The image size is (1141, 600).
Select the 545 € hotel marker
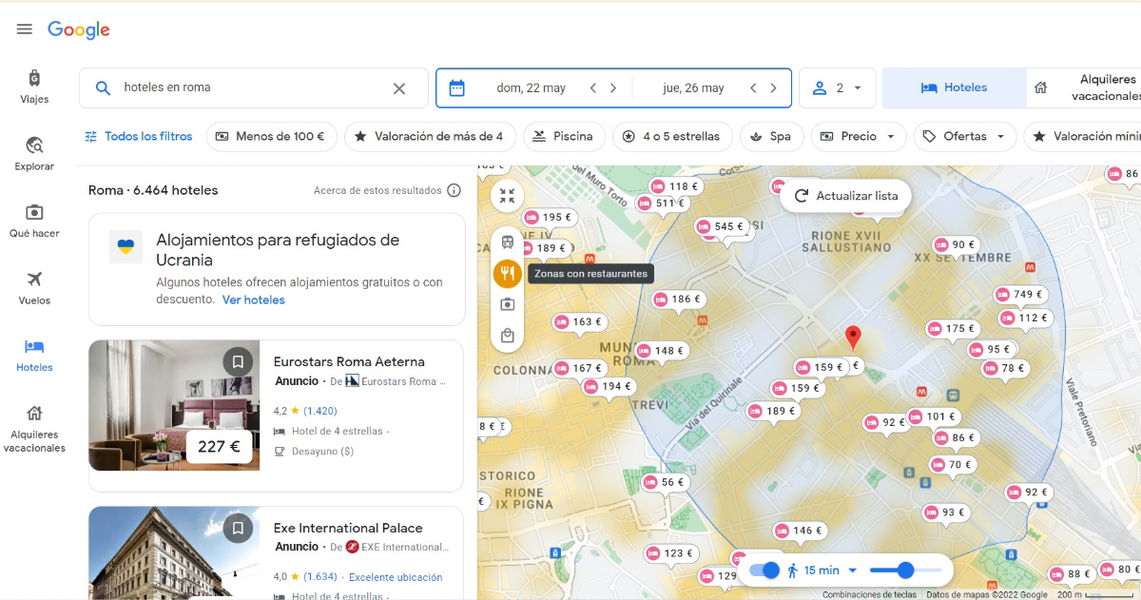point(722,227)
